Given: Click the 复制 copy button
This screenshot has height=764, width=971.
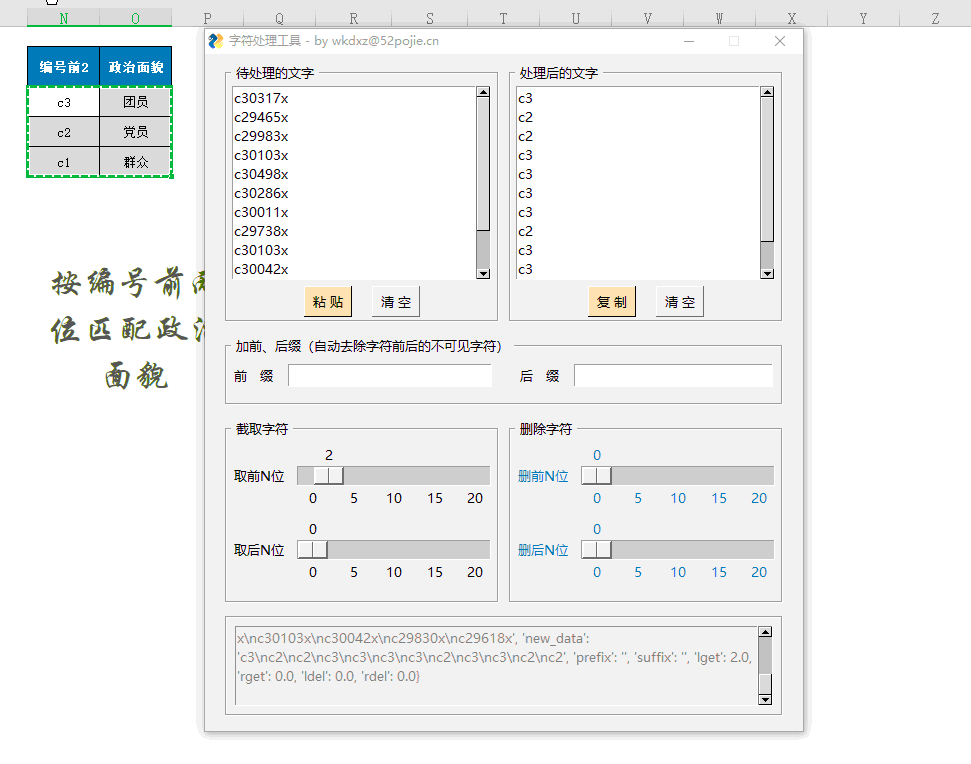Looking at the screenshot, I should click(611, 301).
